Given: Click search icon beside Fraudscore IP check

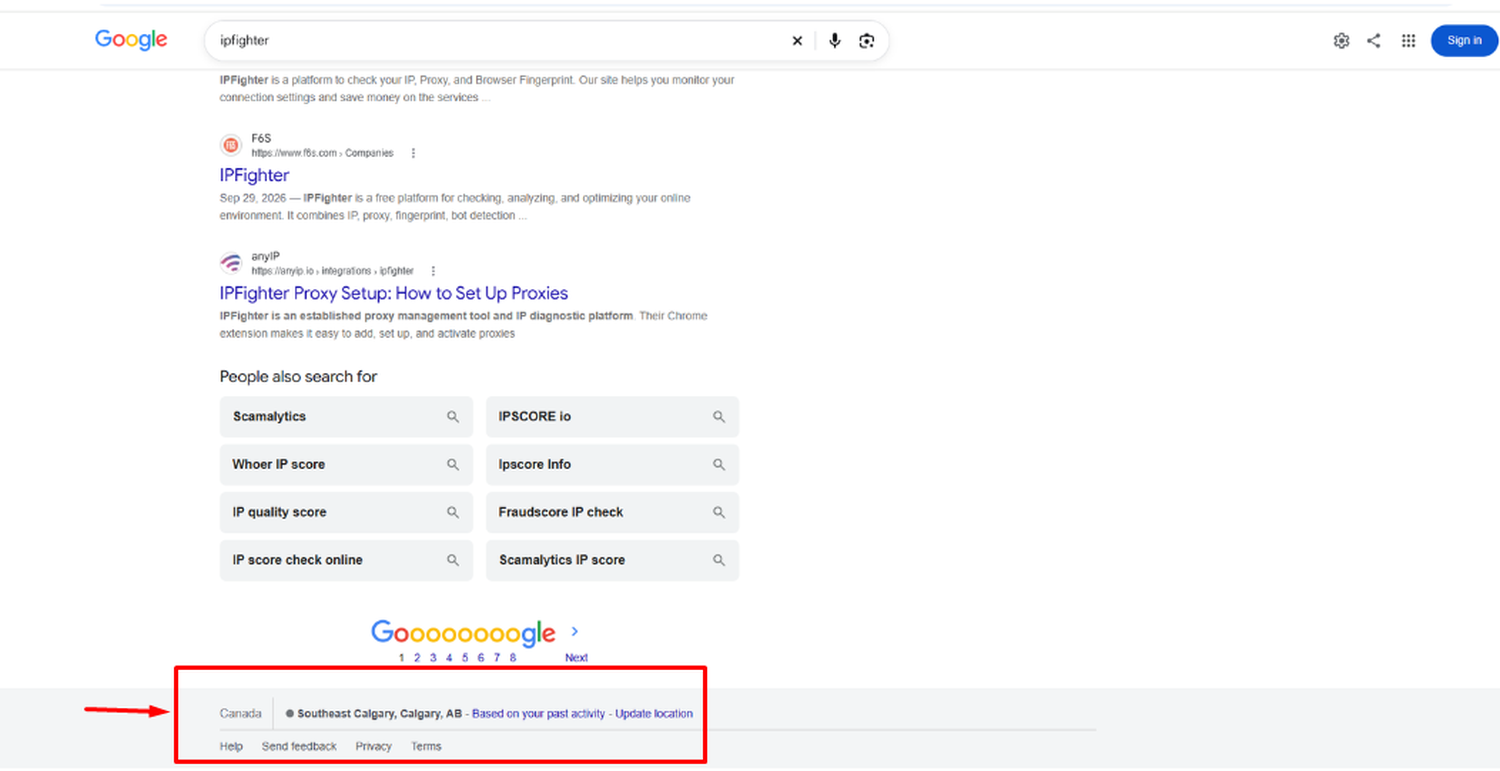Looking at the screenshot, I should (719, 513).
